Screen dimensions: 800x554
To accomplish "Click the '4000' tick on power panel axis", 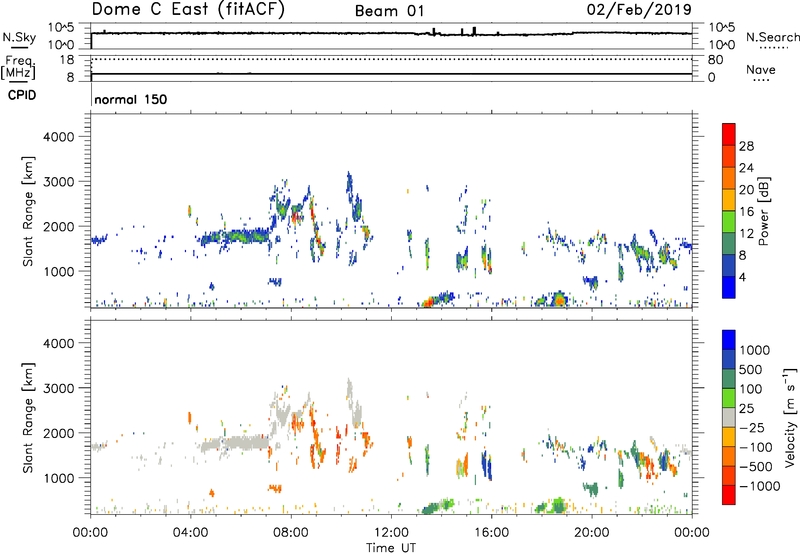I will tap(58, 137).
